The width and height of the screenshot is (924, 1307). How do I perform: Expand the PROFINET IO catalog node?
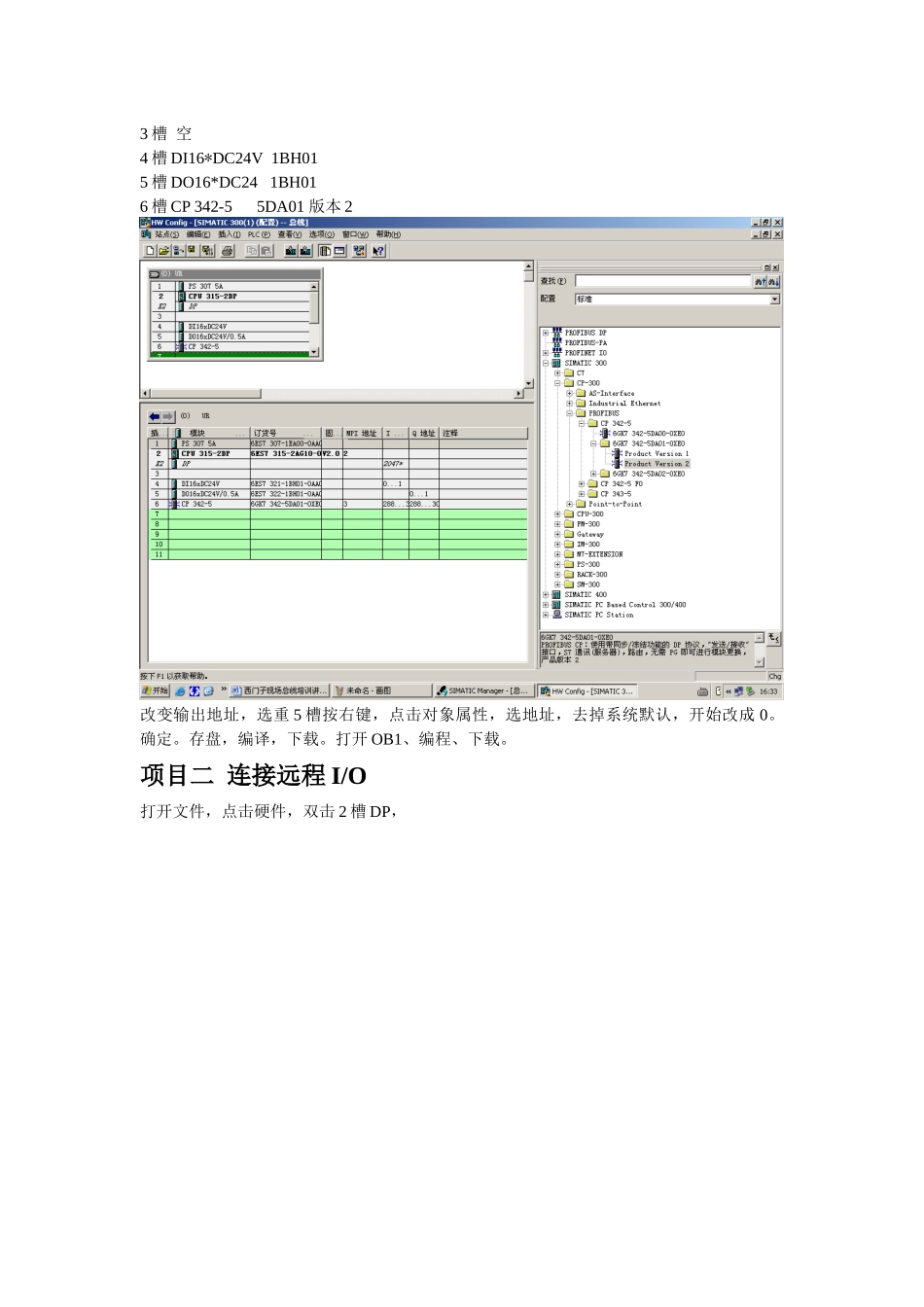546,353
